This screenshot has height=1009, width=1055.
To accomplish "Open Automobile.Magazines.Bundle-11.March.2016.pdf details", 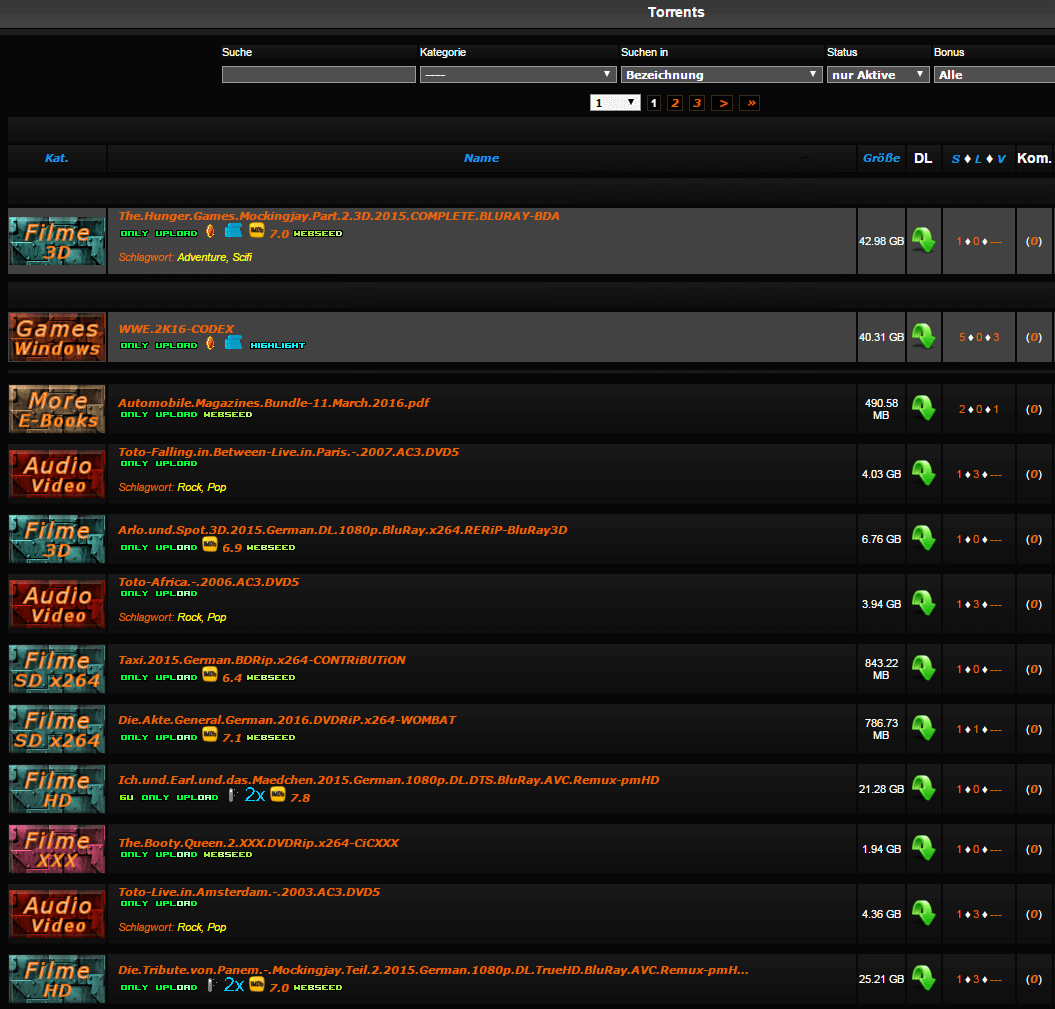I will point(274,403).
